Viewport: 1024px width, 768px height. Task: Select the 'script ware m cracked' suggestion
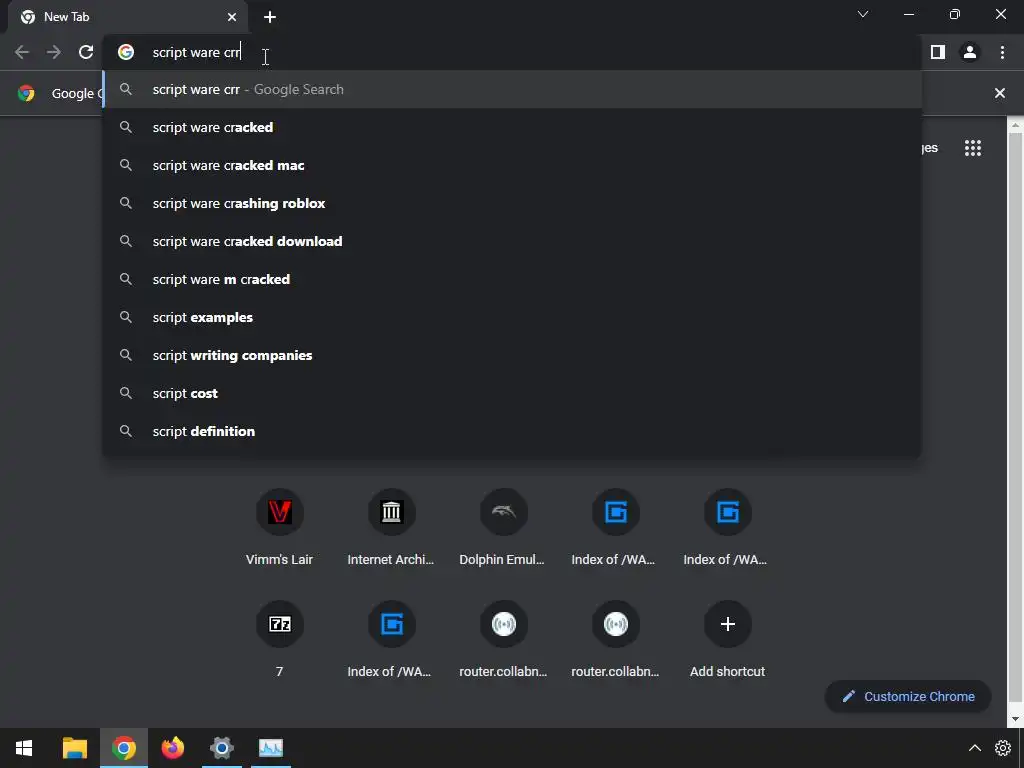tap(513, 279)
